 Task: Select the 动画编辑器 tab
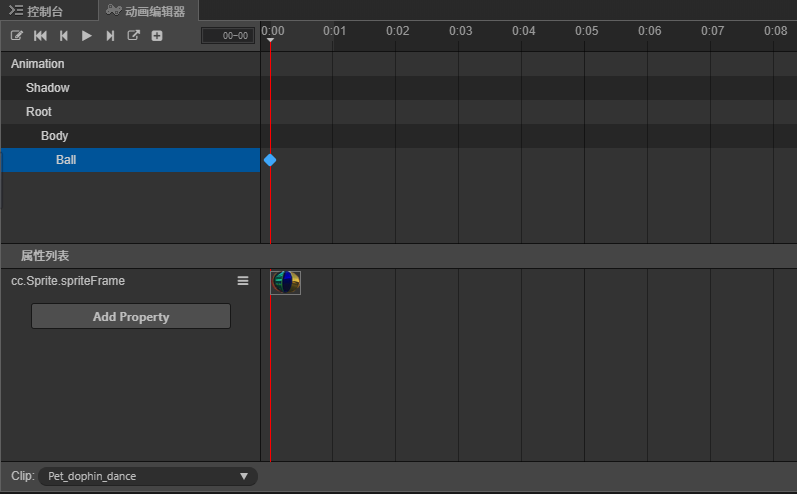coord(148,11)
